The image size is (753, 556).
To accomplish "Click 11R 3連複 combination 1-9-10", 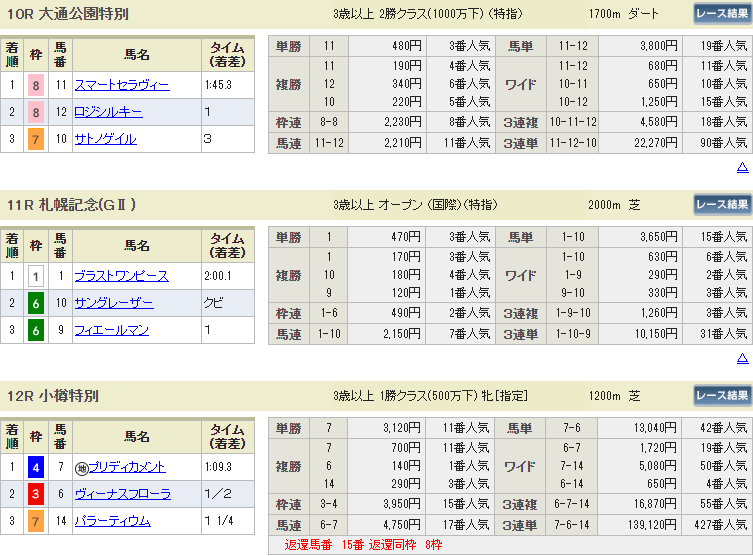I will [x=573, y=314].
